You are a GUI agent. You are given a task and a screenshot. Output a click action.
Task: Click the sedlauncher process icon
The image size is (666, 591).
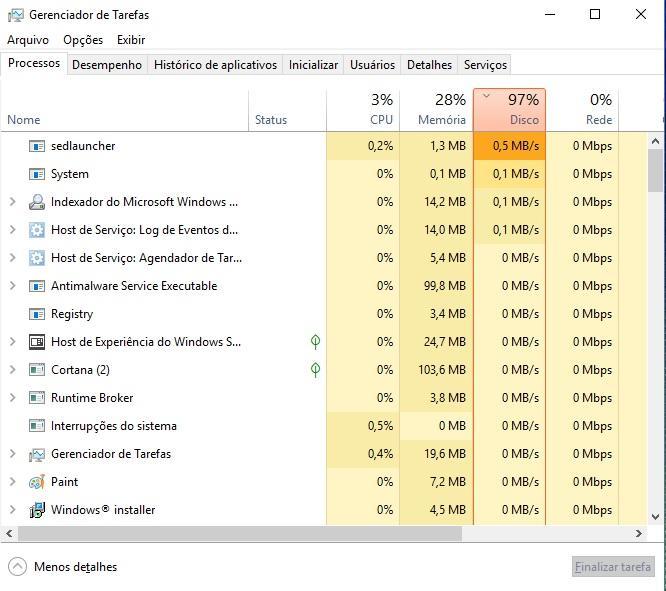(37, 146)
